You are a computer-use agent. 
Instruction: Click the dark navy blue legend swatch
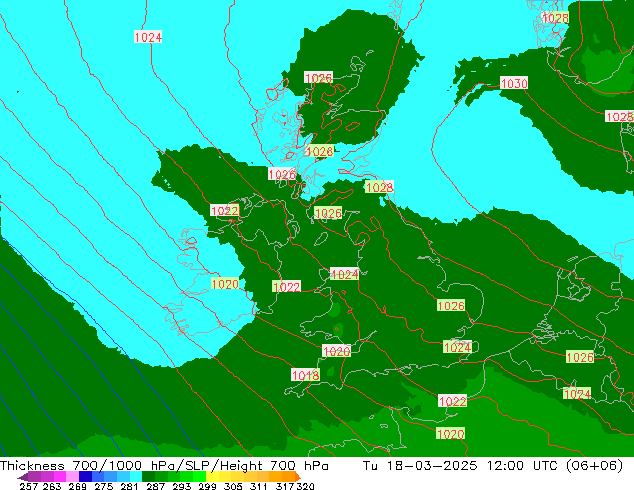pyautogui.click(x=85, y=476)
